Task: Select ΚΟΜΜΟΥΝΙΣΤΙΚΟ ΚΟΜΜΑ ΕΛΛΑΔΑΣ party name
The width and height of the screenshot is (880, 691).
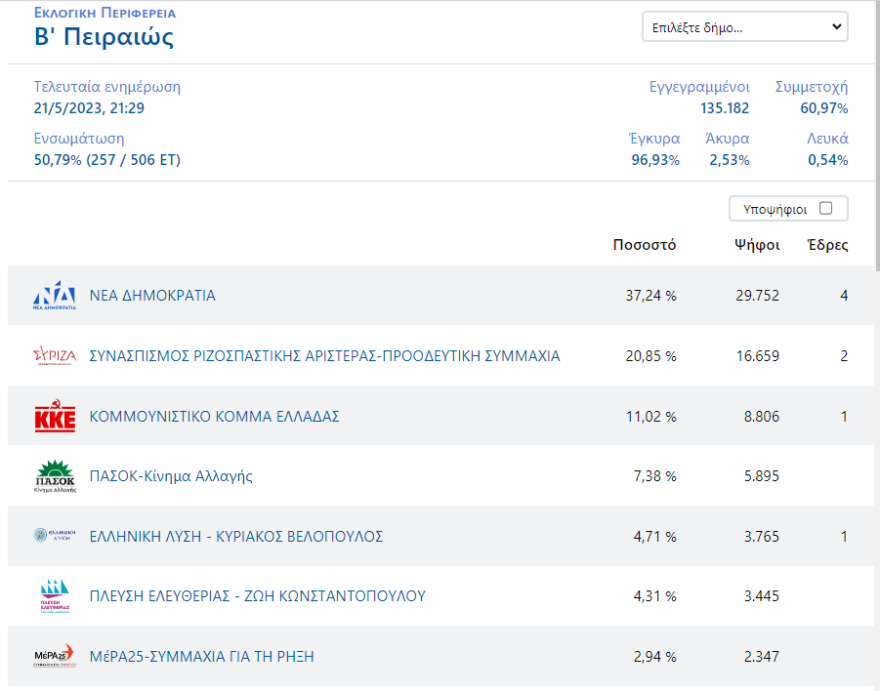Action: [x=214, y=416]
